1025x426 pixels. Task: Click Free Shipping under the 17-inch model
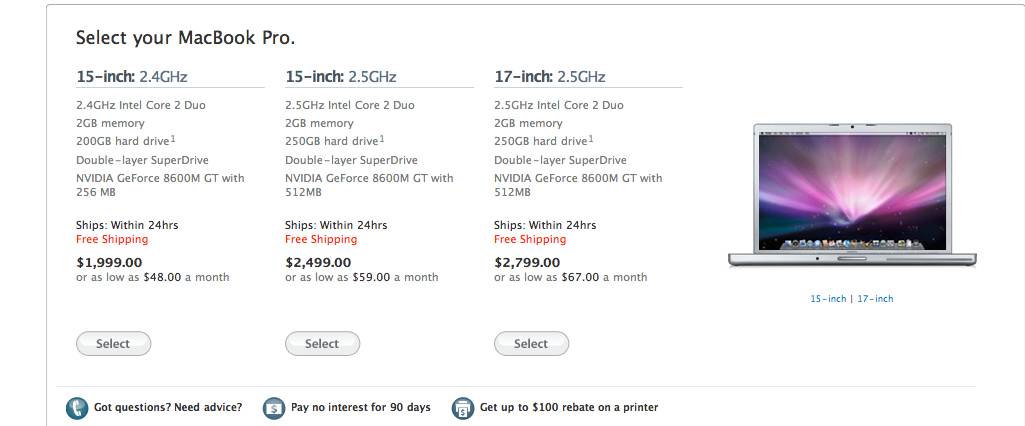(x=530, y=239)
